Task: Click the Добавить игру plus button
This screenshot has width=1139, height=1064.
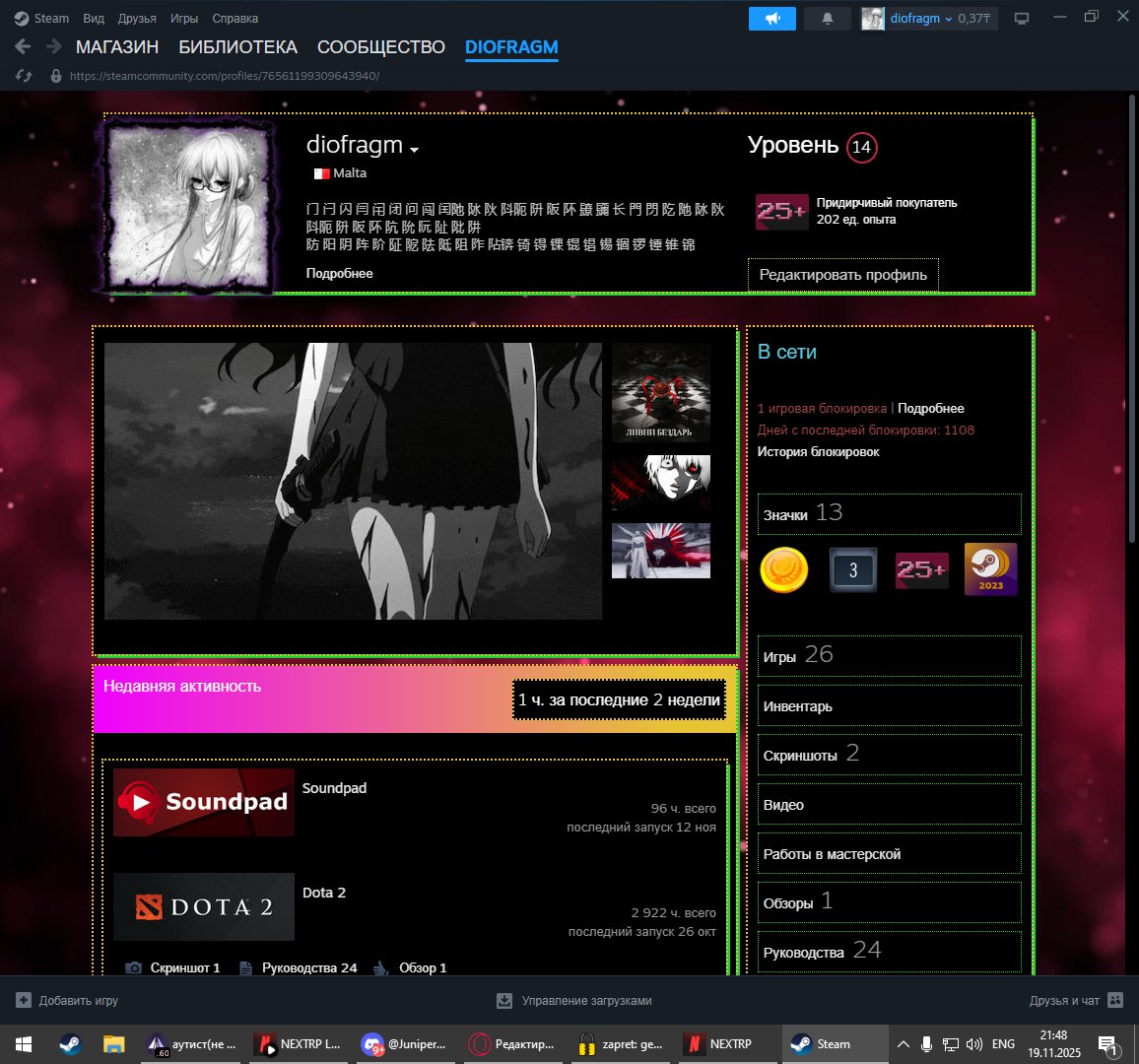Action: 24,1000
